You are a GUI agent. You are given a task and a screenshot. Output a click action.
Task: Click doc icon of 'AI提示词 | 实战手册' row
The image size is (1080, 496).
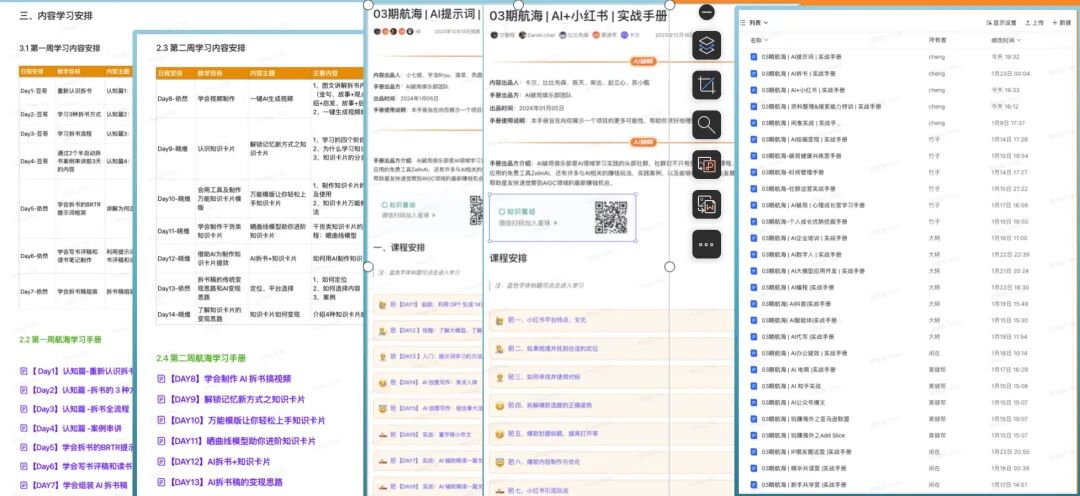pyautogui.click(x=754, y=56)
